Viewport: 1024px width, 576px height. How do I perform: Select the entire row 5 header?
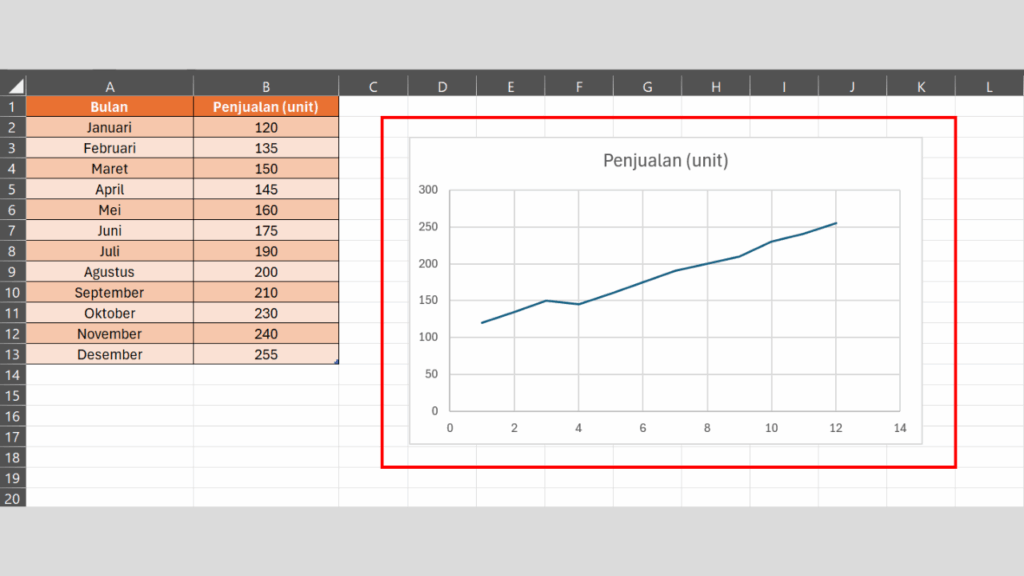click(13, 189)
